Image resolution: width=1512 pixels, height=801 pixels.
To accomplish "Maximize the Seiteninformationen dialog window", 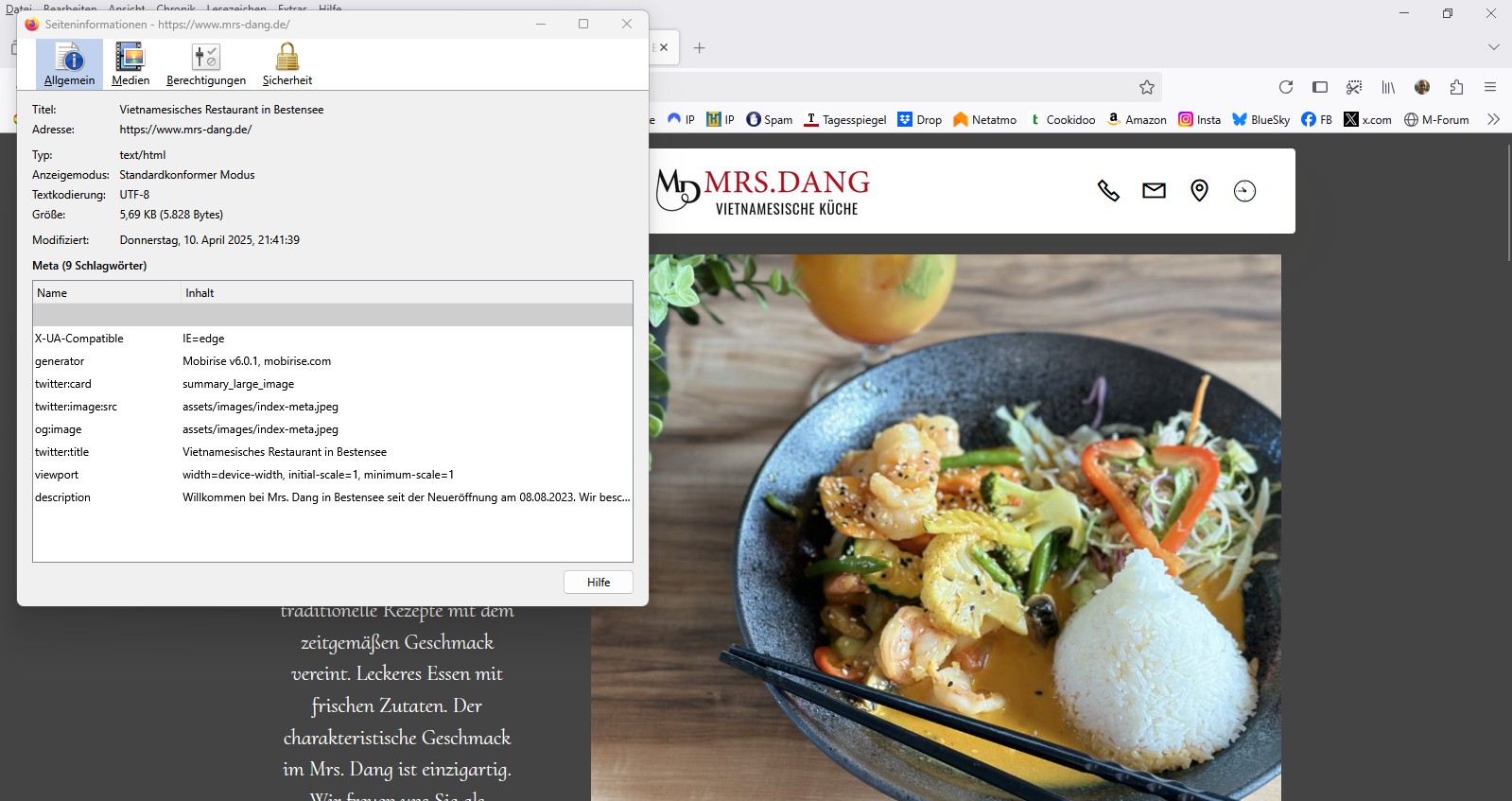I will (583, 24).
